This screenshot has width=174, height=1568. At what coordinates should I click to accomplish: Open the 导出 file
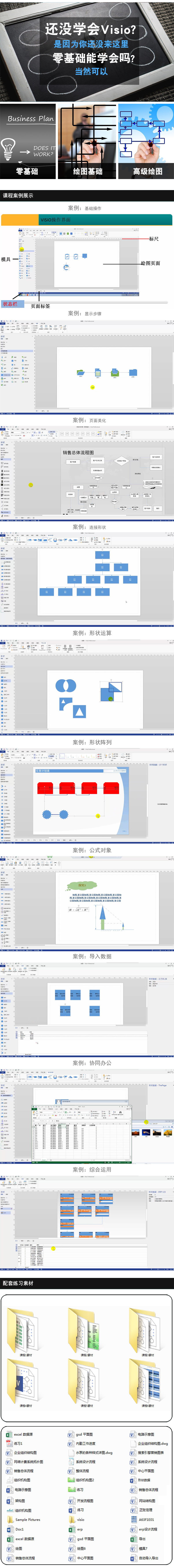pyautogui.click(x=138, y=1539)
